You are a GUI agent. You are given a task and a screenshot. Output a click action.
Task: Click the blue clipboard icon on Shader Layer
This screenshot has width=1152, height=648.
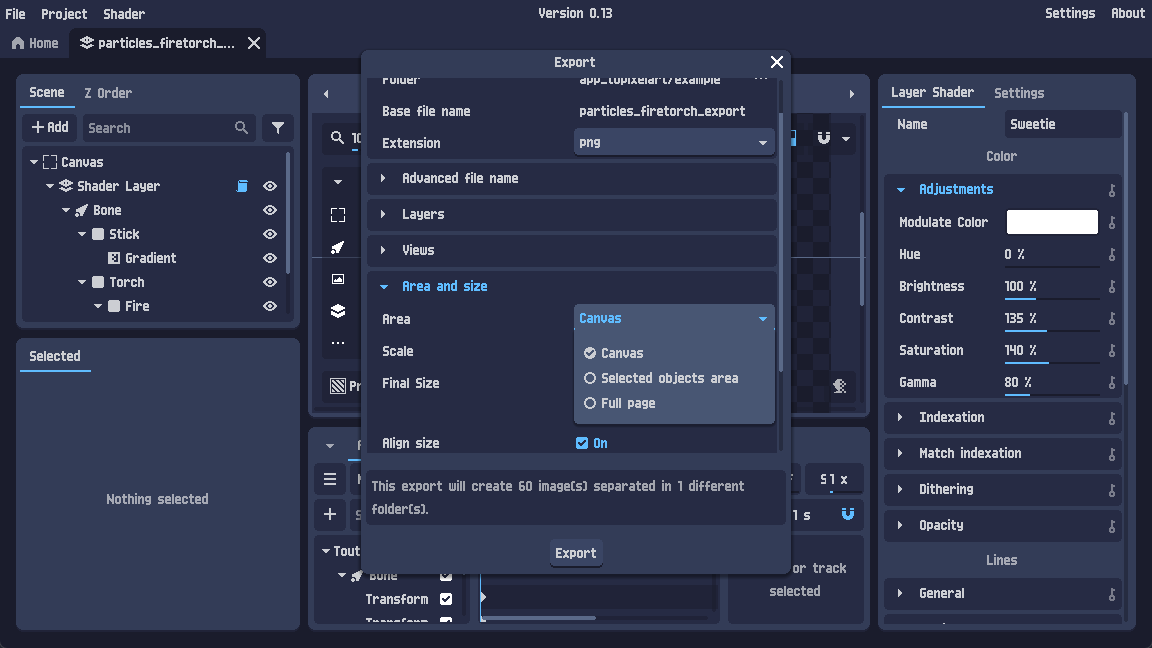click(242, 185)
